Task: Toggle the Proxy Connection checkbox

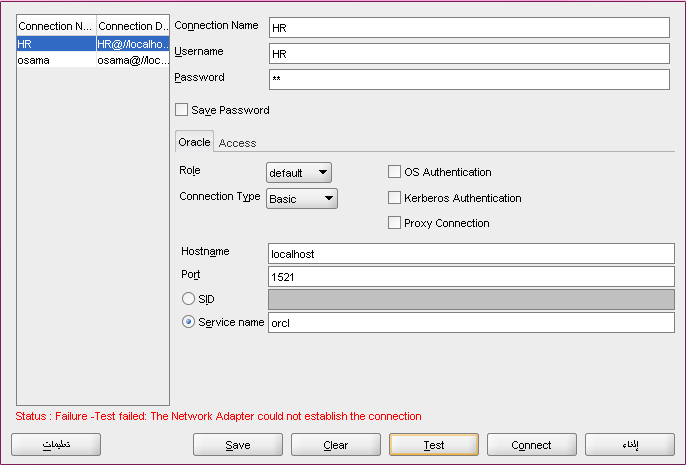Action: coord(395,223)
